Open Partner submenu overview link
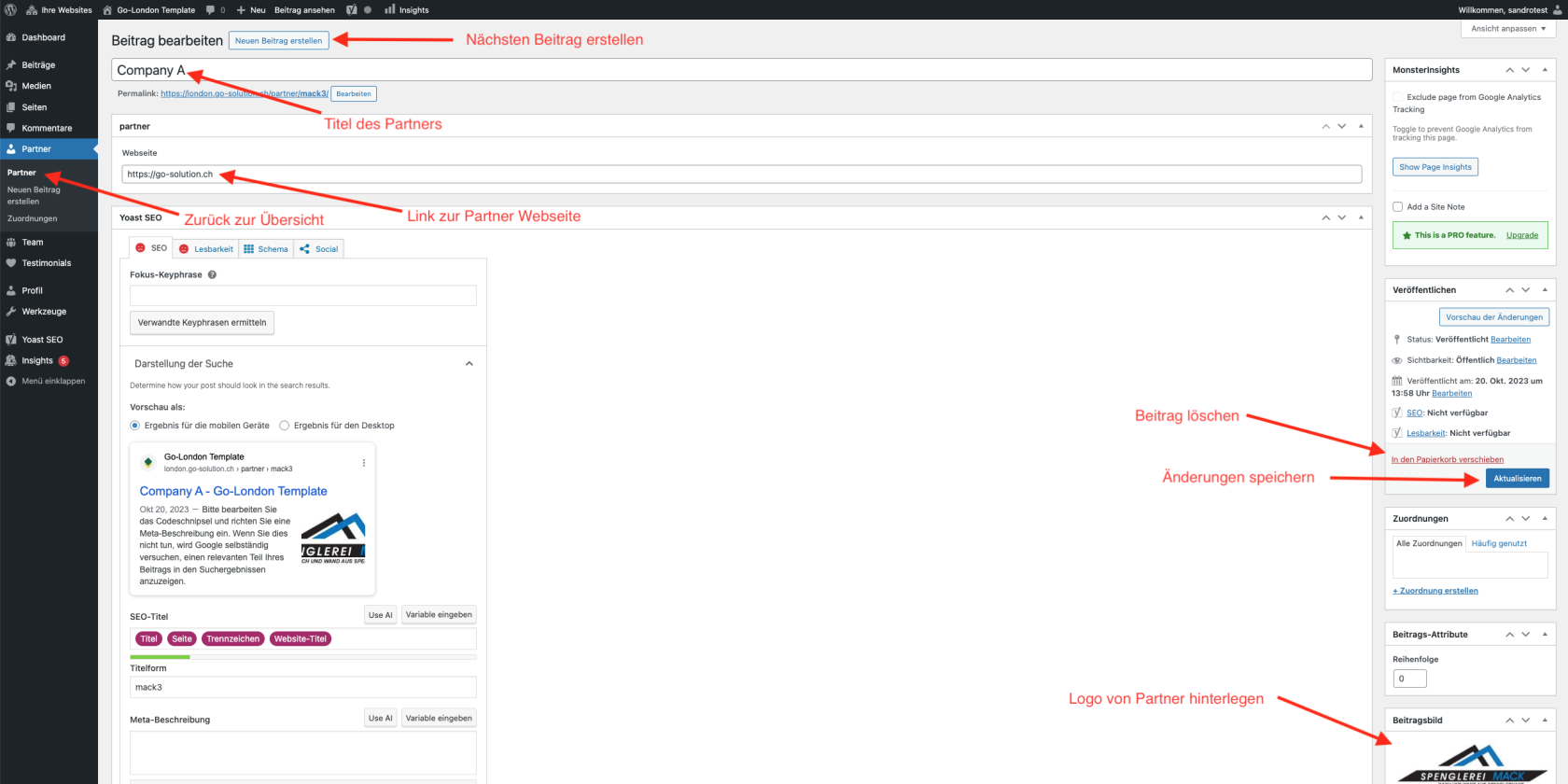1568x784 pixels. (x=21, y=173)
